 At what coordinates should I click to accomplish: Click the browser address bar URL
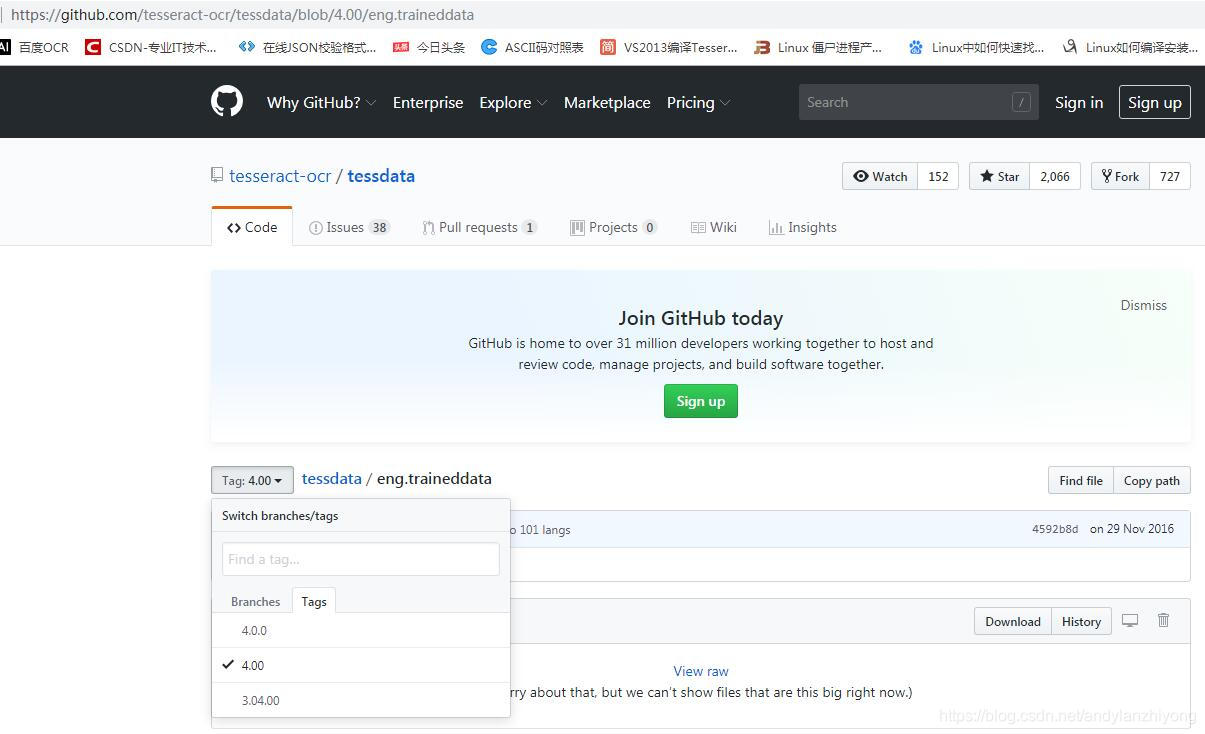(242, 15)
